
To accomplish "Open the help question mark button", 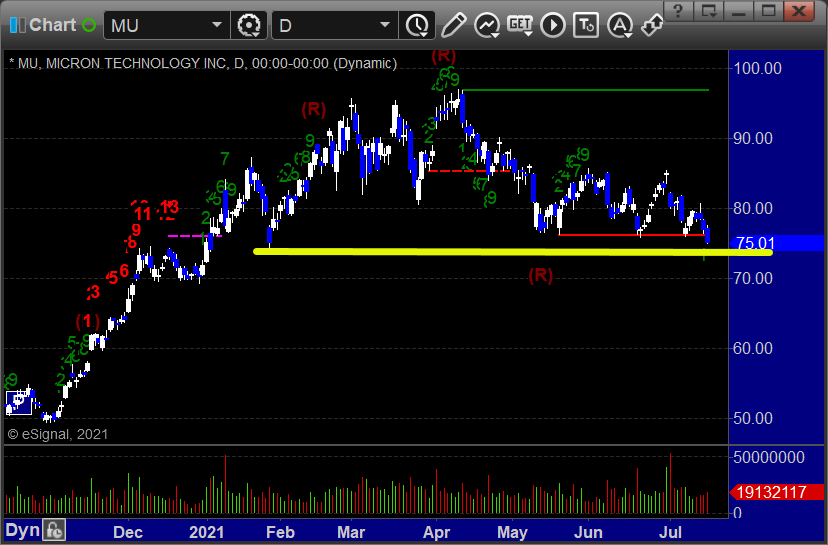I will coord(678,11).
